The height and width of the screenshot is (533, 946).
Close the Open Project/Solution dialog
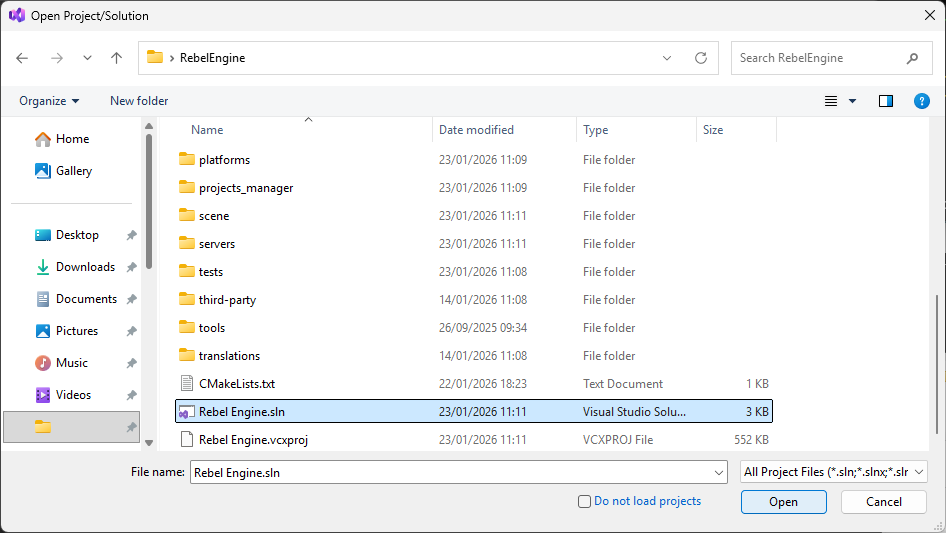(x=930, y=15)
